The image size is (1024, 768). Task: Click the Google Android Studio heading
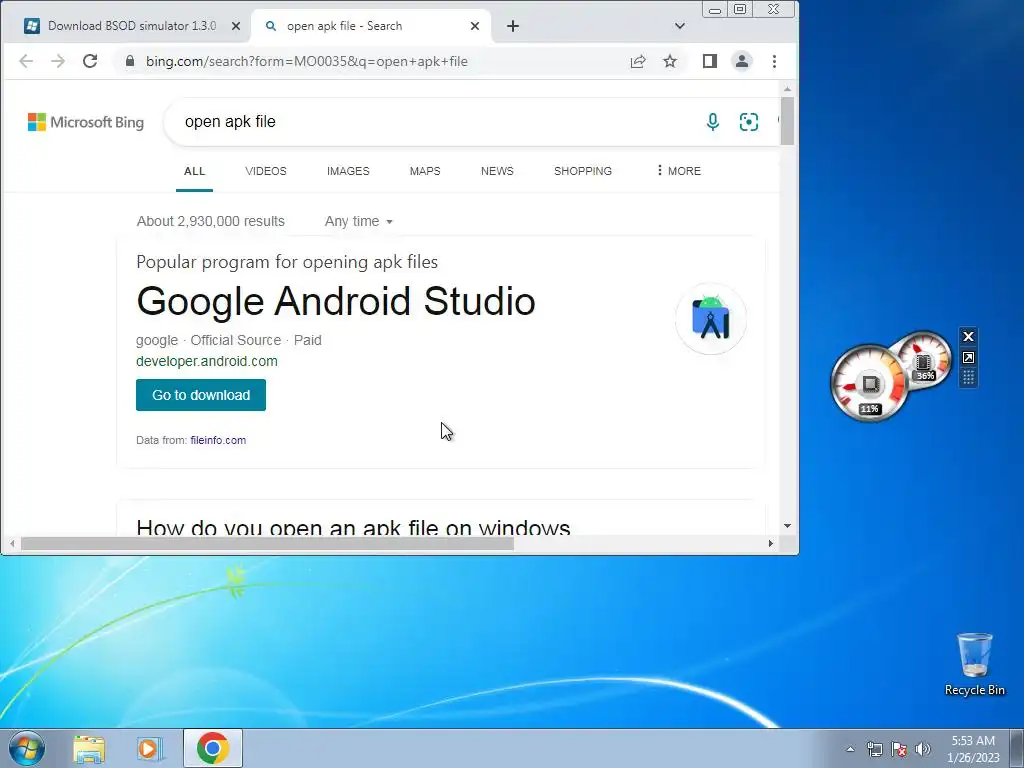[x=336, y=301]
